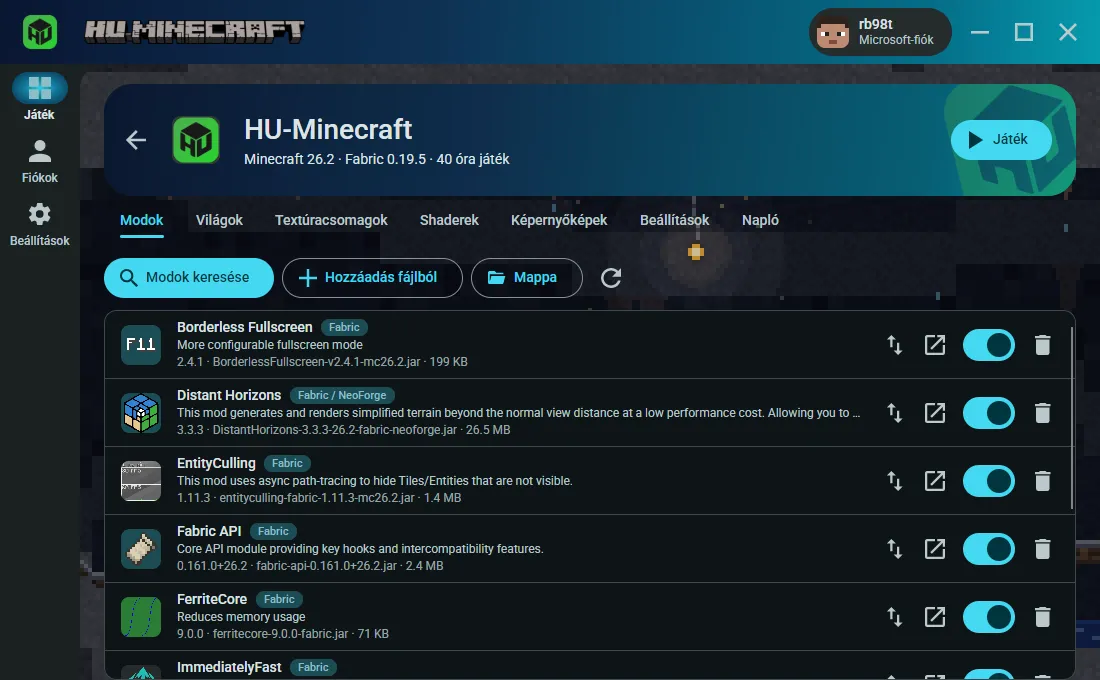Go back with the left arrow
The width and height of the screenshot is (1100, 680).
pyautogui.click(x=136, y=140)
